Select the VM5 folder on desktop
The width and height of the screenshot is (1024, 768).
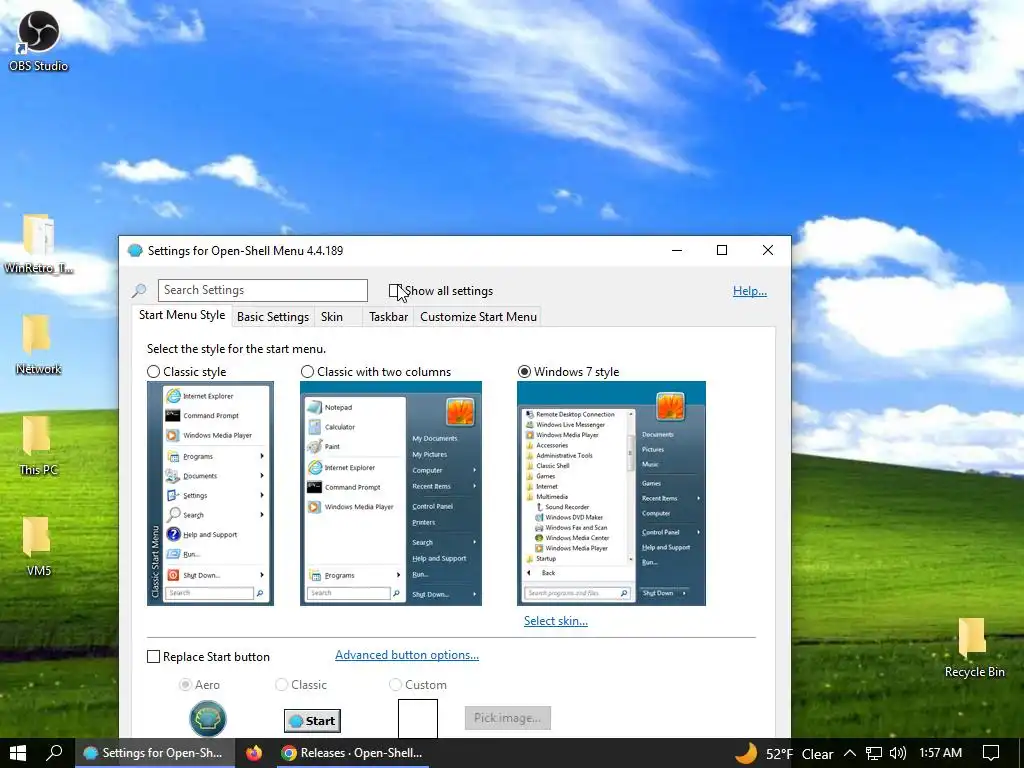(38, 547)
